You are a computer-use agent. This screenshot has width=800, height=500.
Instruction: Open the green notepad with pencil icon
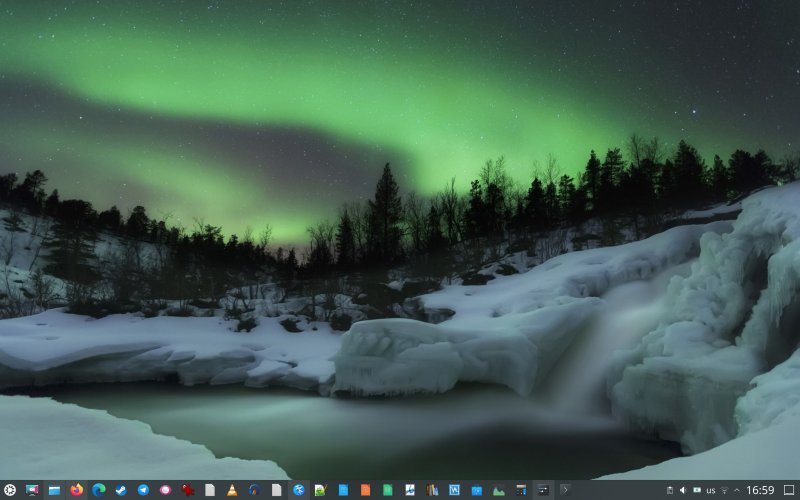[320, 490]
